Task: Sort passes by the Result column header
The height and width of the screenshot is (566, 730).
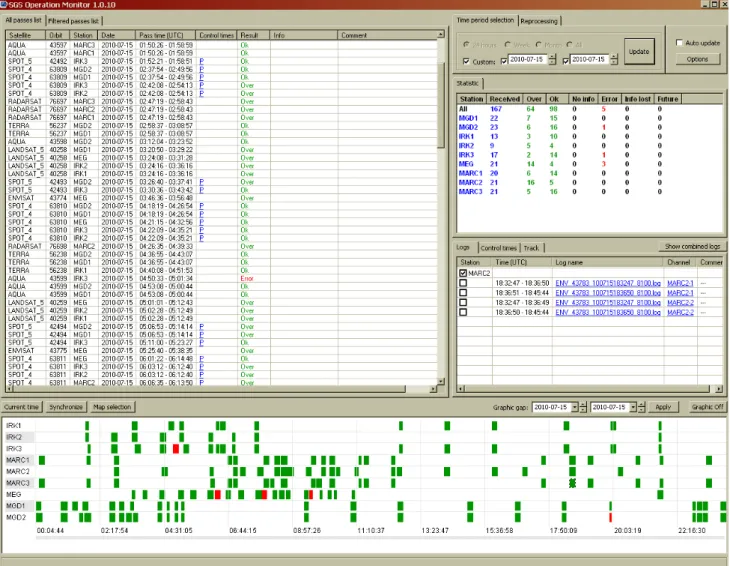Action: (x=253, y=35)
